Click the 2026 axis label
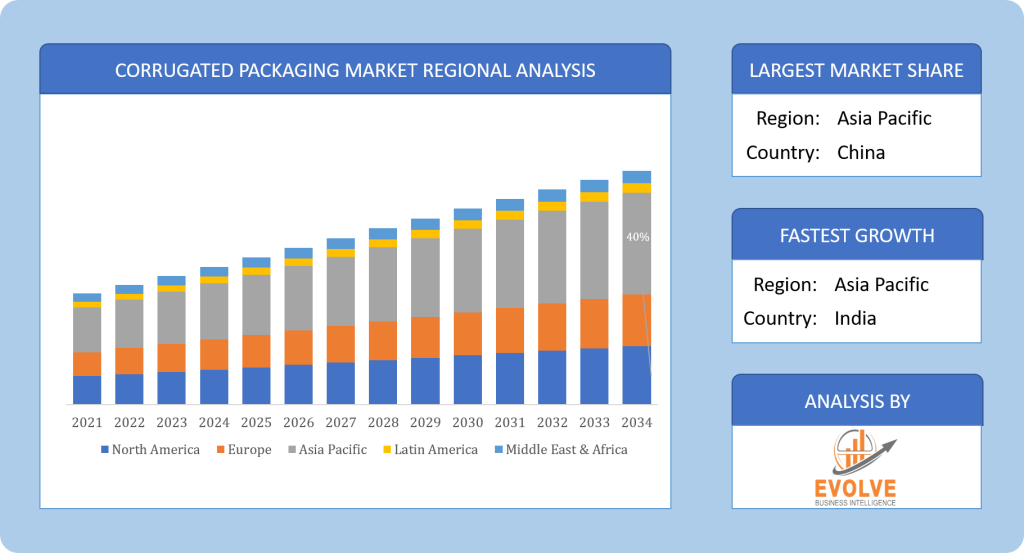Image resolution: width=1024 pixels, height=553 pixels. (298, 422)
